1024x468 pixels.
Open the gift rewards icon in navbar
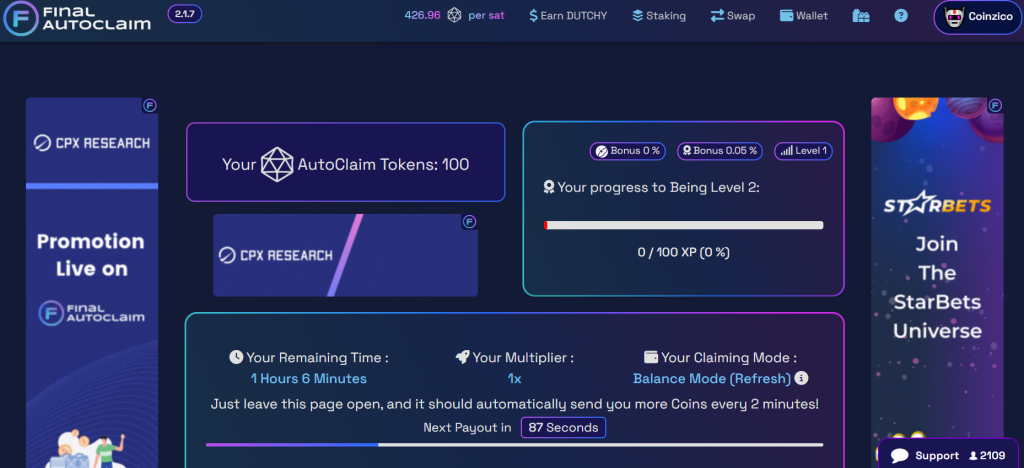point(861,16)
